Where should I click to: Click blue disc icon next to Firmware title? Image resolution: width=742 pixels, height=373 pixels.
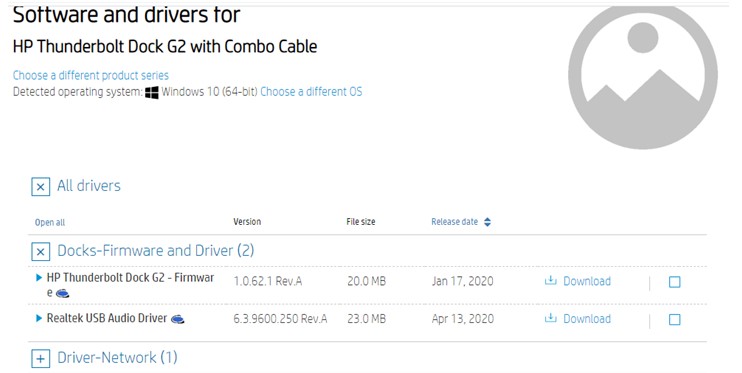coord(62,294)
